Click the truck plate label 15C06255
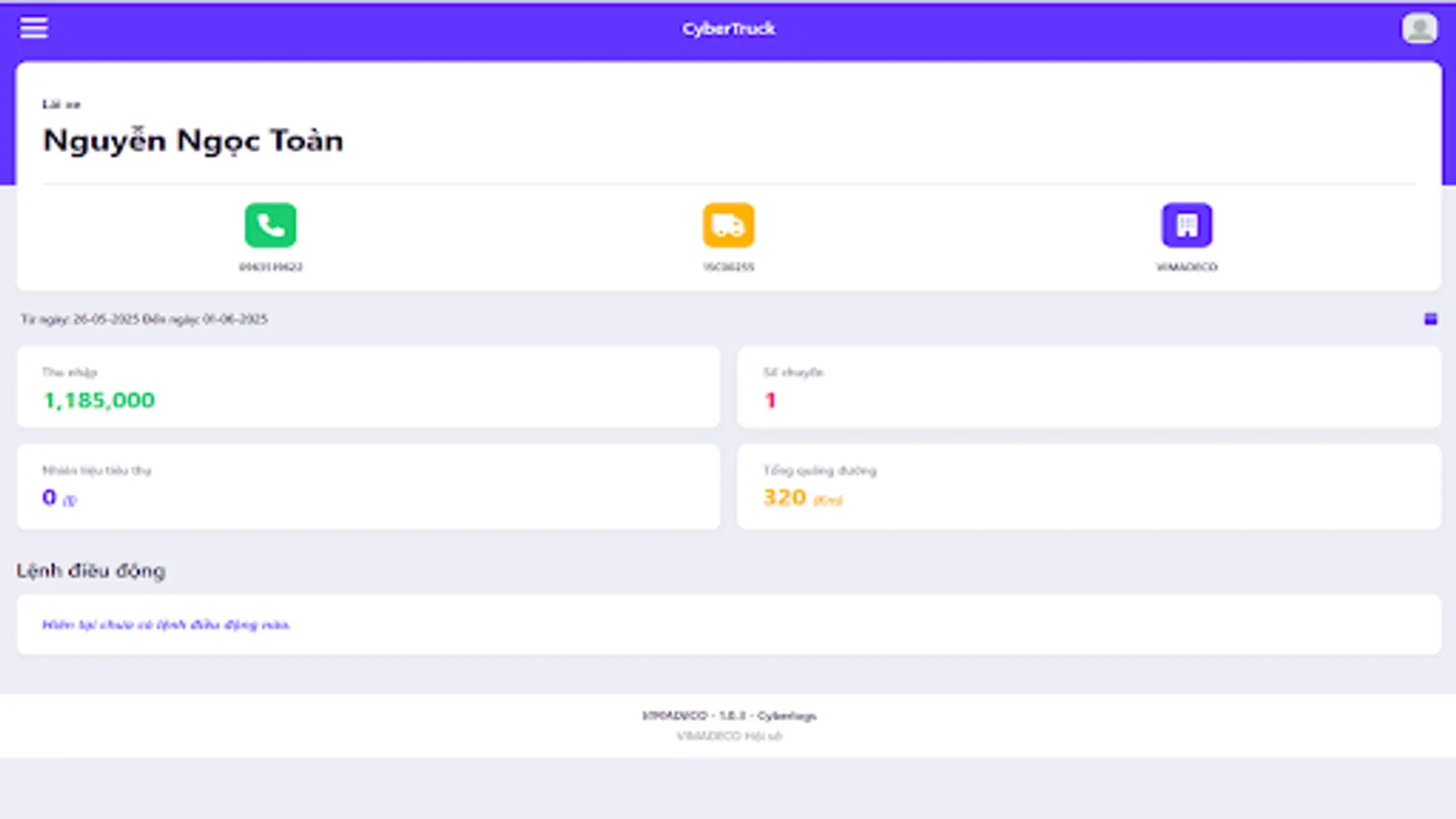The image size is (1456, 819). point(728,267)
